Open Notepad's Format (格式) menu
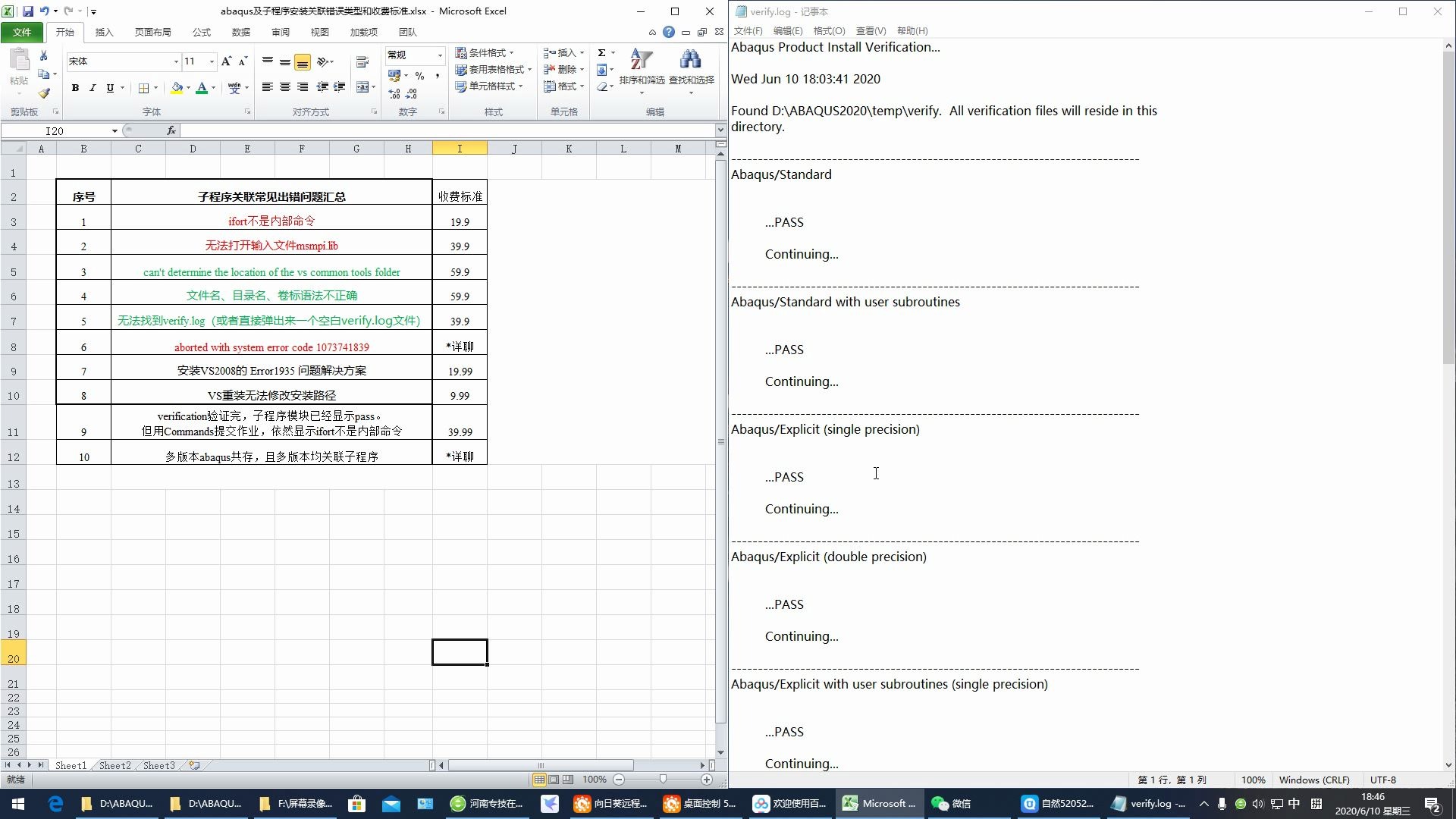1456x819 pixels. pos(829,31)
